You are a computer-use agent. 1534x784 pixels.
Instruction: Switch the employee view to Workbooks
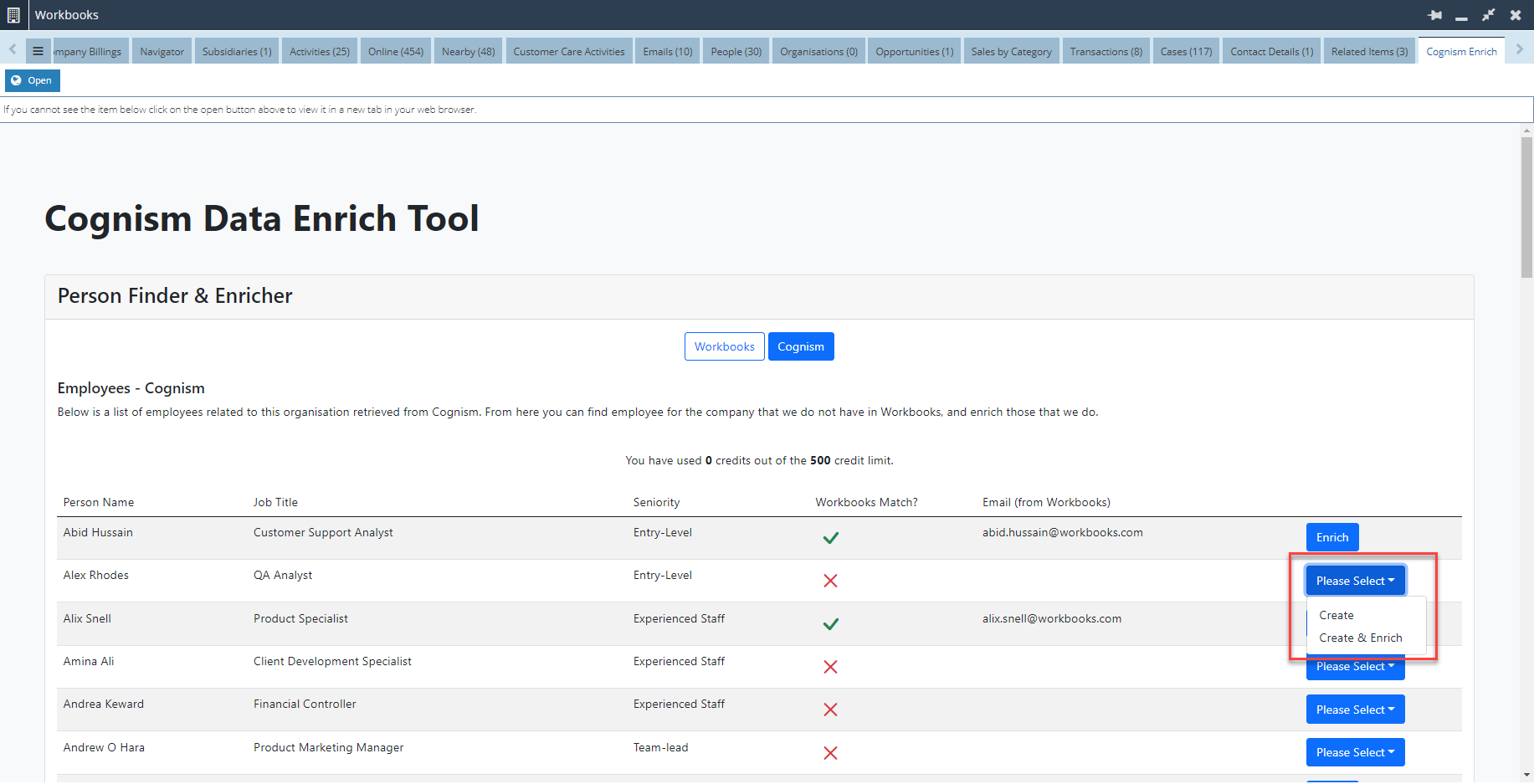pos(724,346)
